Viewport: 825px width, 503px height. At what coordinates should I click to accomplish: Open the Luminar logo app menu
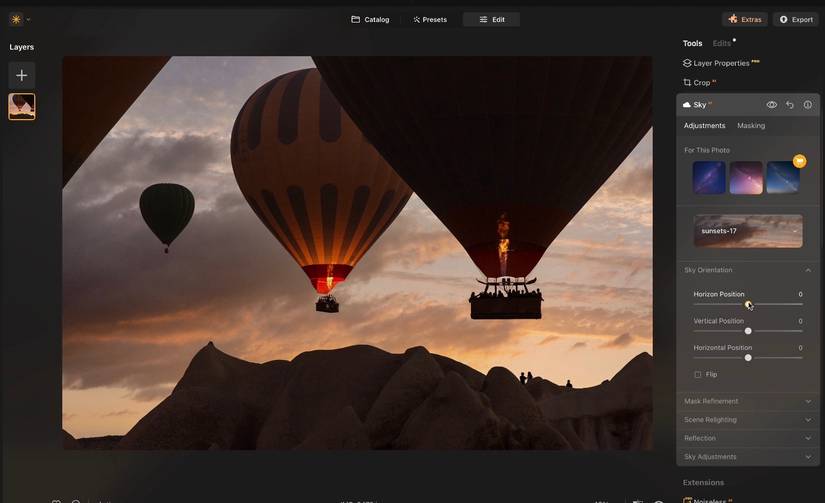[x=16, y=19]
